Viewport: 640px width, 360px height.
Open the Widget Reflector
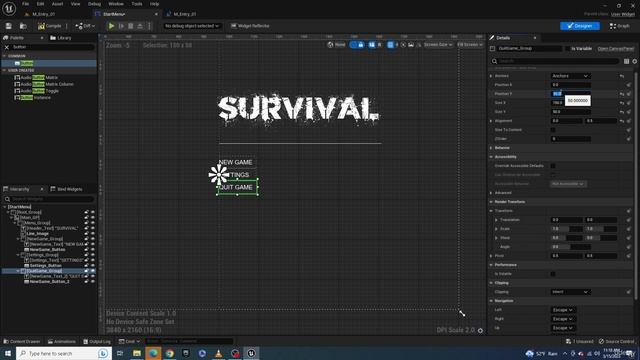[x=250, y=26]
